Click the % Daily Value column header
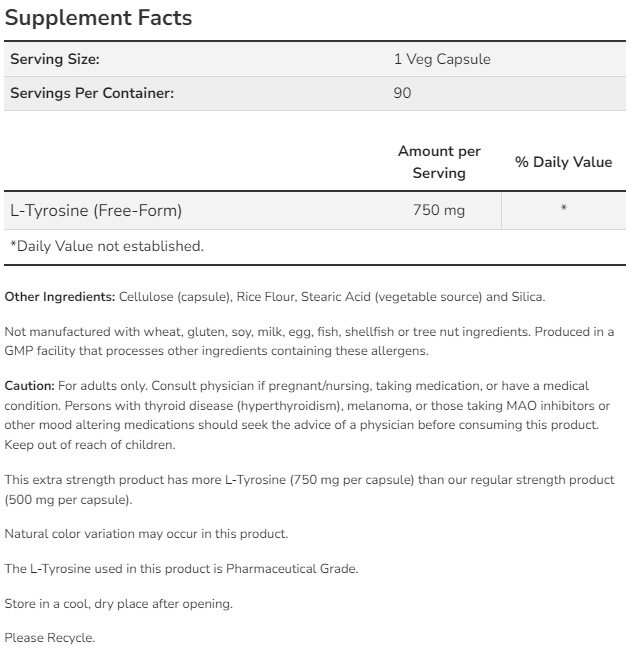 tap(563, 162)
